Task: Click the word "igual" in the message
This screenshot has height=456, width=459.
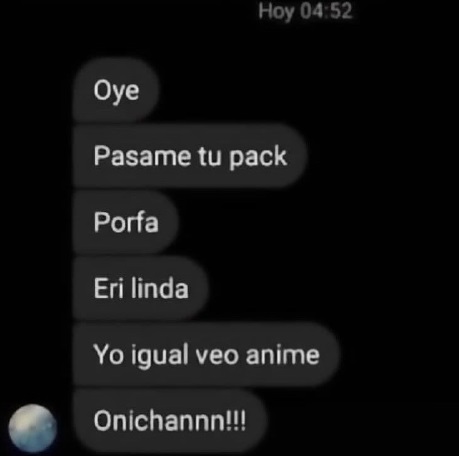Action: click(160, 355)
